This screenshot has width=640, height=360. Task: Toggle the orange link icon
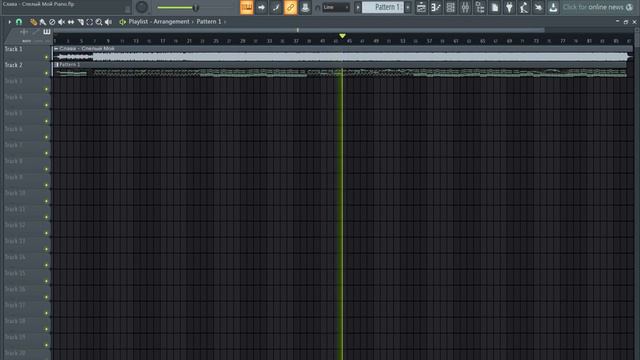[x=290, y=7]
